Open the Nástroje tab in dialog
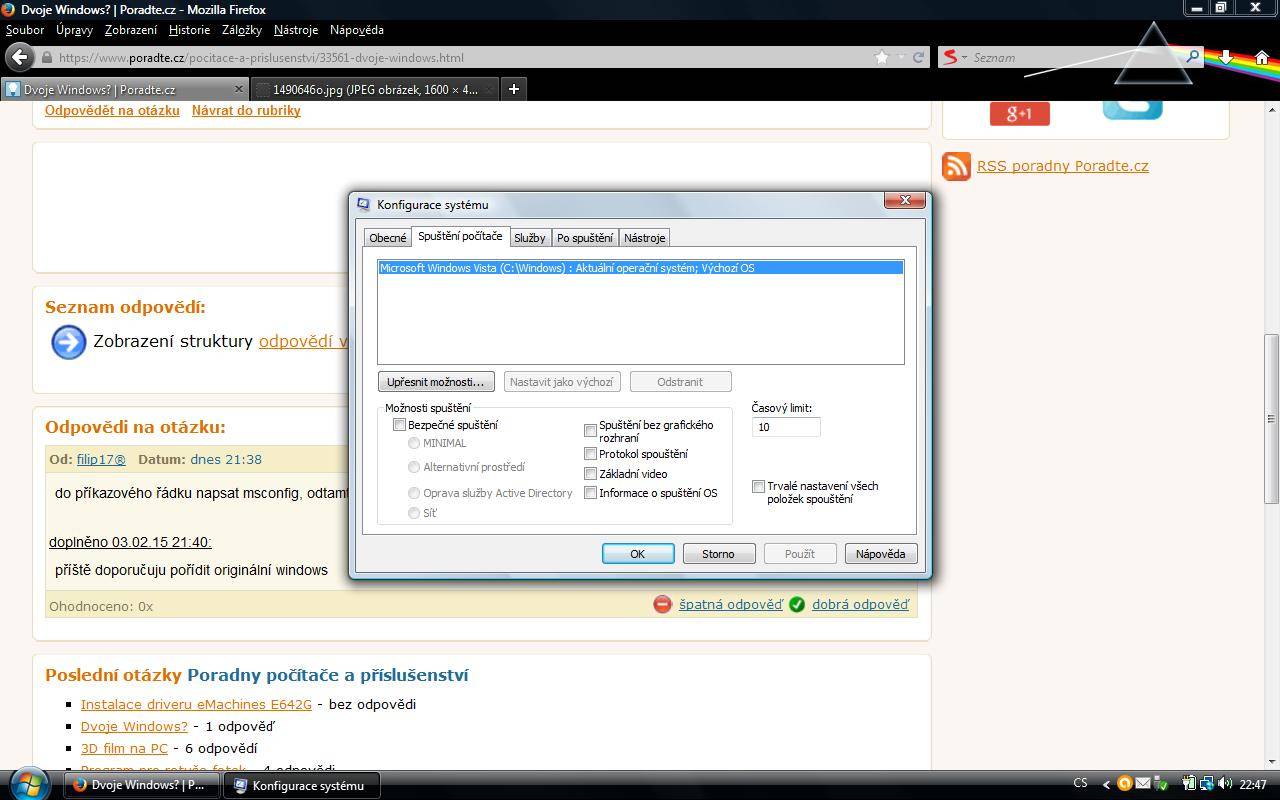 pyautogui.click(x=644, y=238)
